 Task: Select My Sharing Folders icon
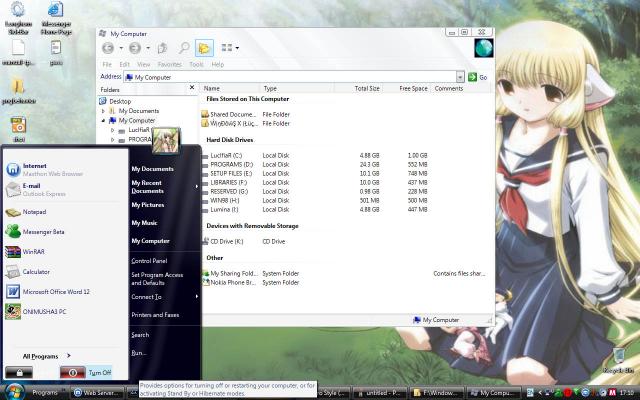(206, 273)
